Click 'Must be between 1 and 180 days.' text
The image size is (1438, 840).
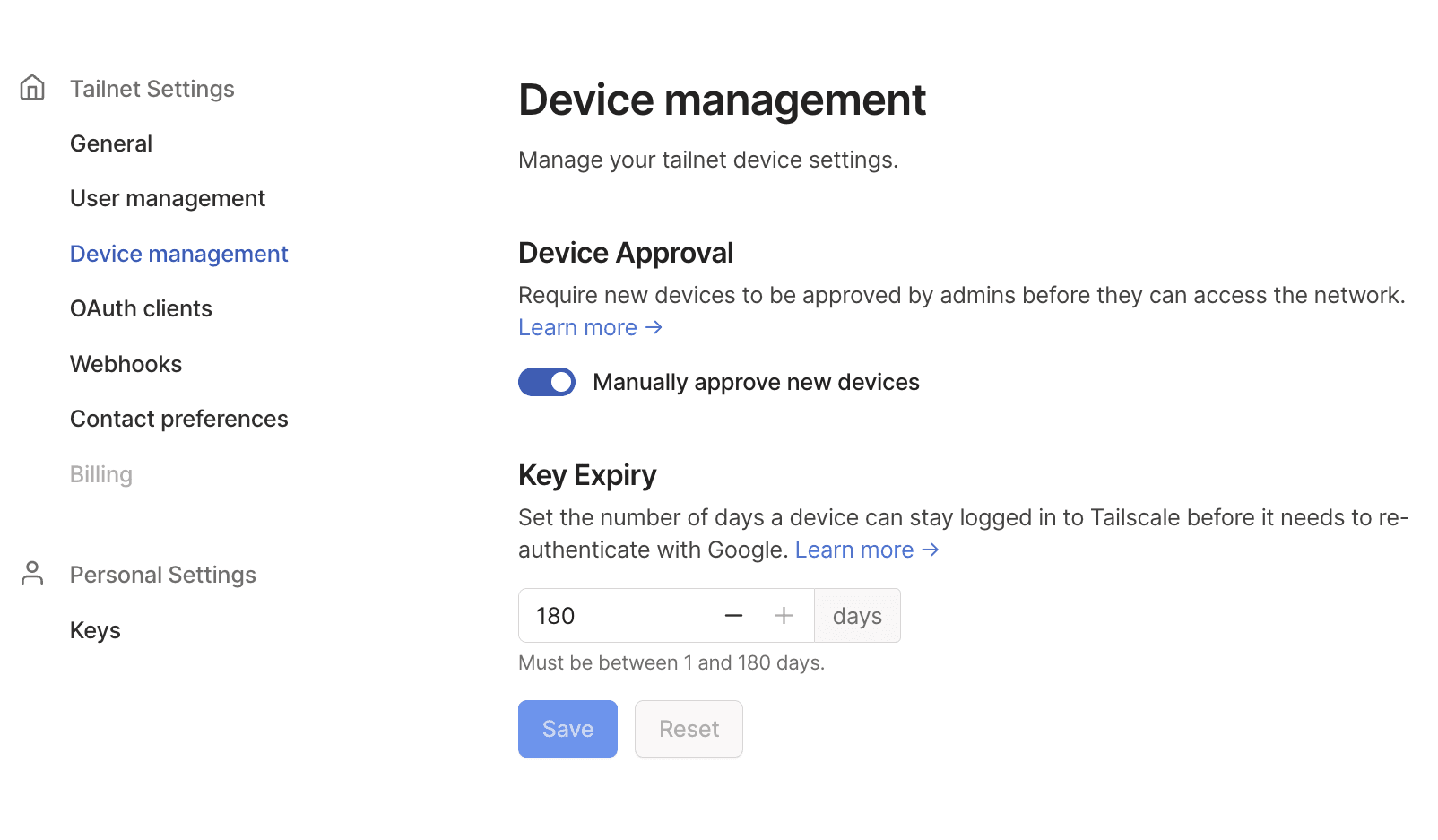click(x=671, y=662)
